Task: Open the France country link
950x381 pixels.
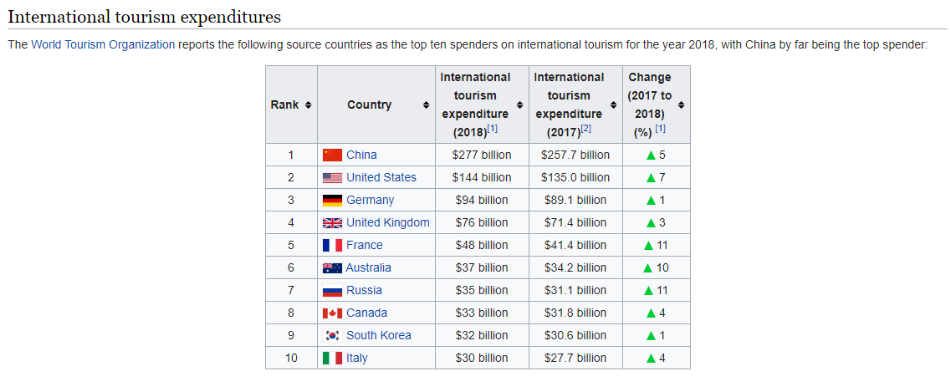Action: (x=364, y=245)
